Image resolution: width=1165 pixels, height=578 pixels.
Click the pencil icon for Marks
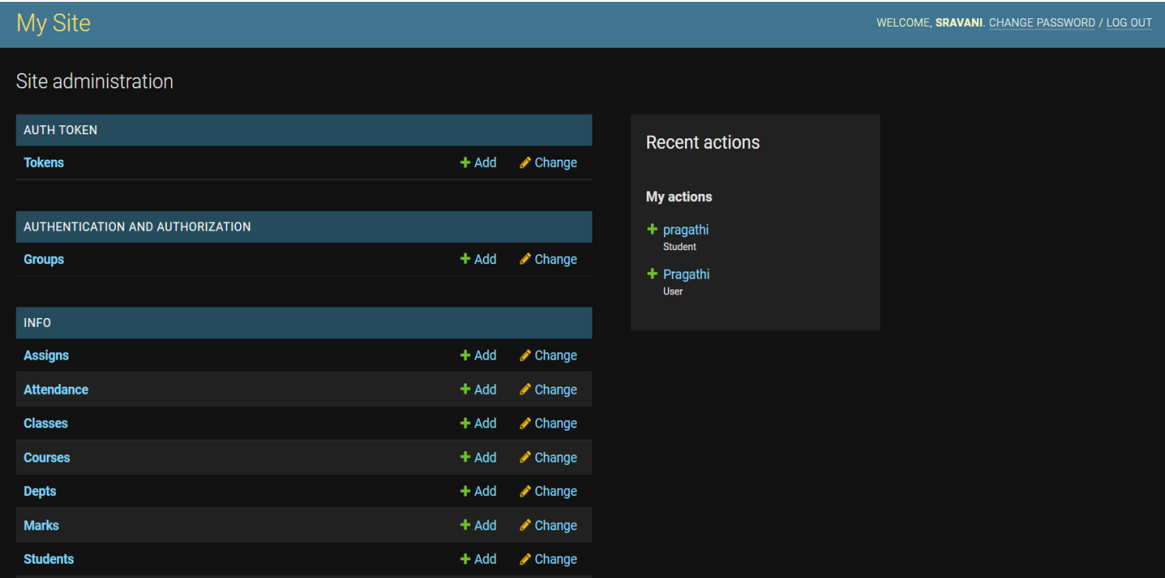click(525, 526)
